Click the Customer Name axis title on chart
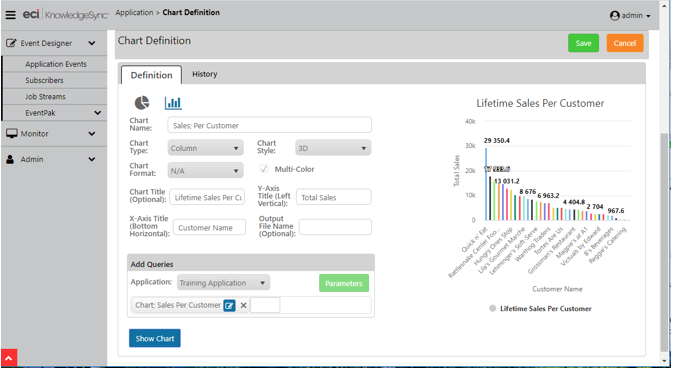The height and width of the screenshot is (370, 673). [557, 289]
